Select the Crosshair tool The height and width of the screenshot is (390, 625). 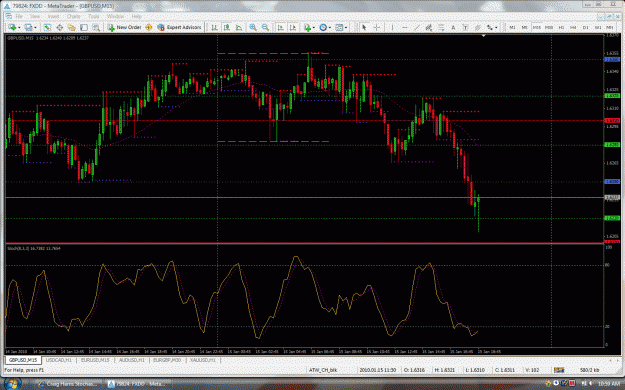(x=377, y=28)
